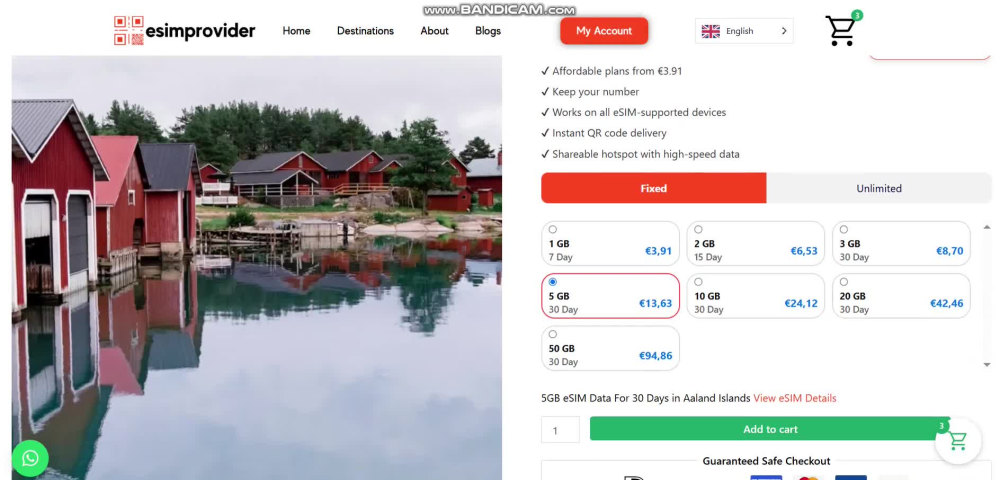Viewport: 1000px width, 480px height.
Task: Open the View eSIM Details link
Action: tap(795, 398)
